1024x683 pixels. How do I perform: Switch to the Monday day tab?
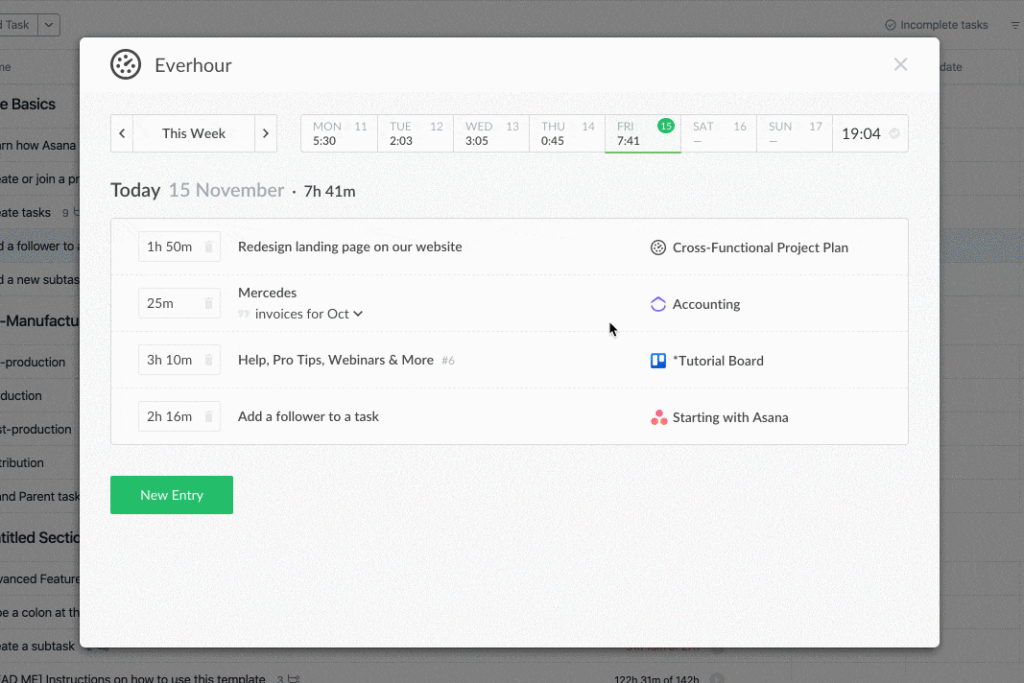click(338, 133)
